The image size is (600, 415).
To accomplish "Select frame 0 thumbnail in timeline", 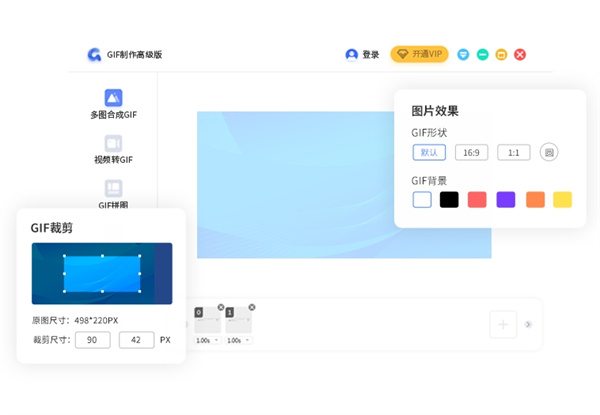I will point(207,320).
